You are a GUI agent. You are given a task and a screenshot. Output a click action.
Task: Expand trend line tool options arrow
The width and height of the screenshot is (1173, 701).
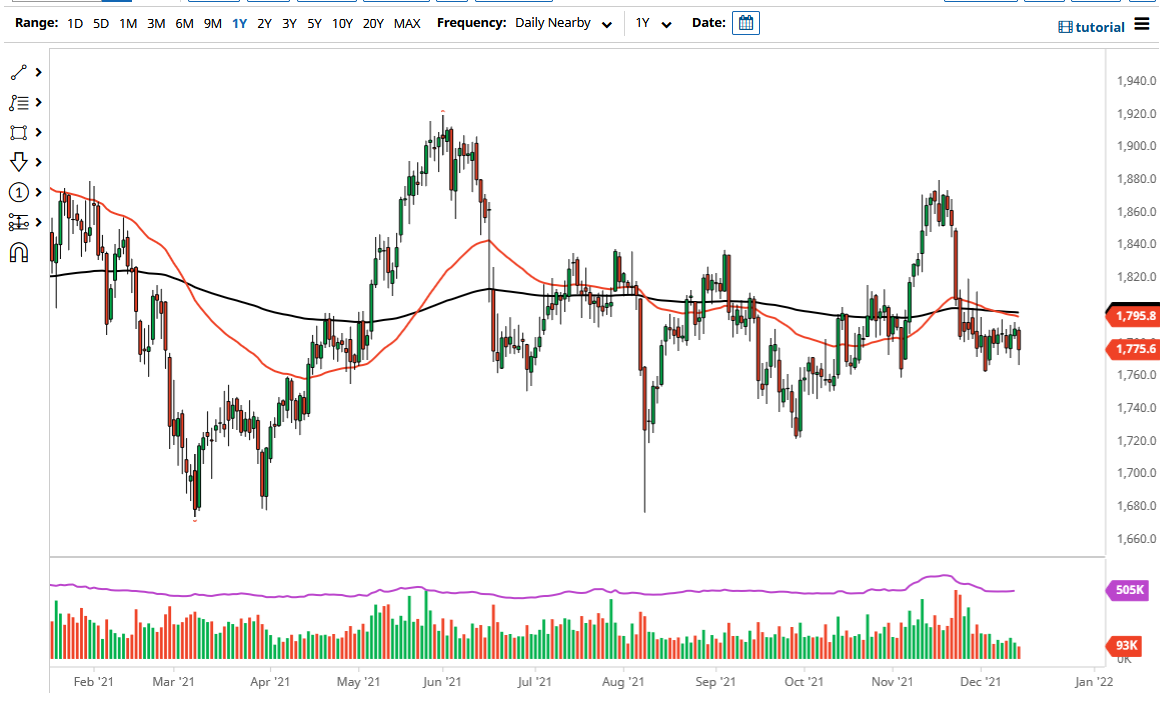[38, 73]
